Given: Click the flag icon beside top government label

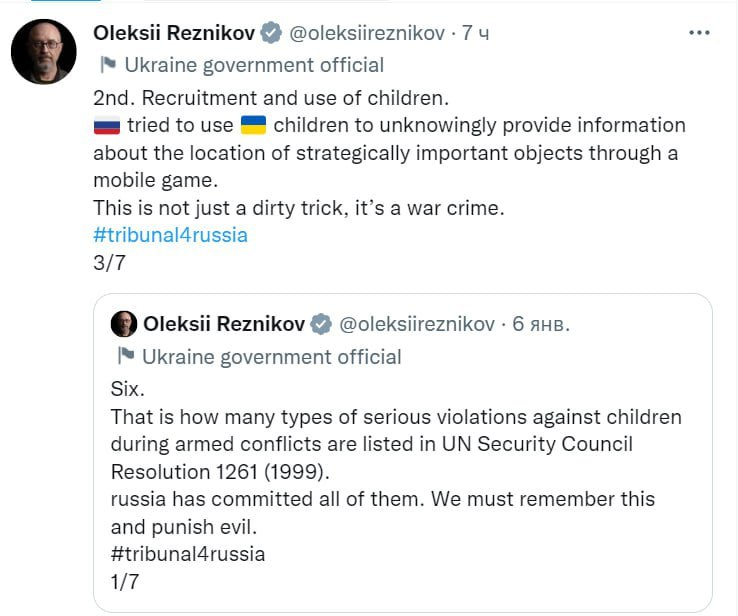Looking at the screenshot, I should (108, 65).
